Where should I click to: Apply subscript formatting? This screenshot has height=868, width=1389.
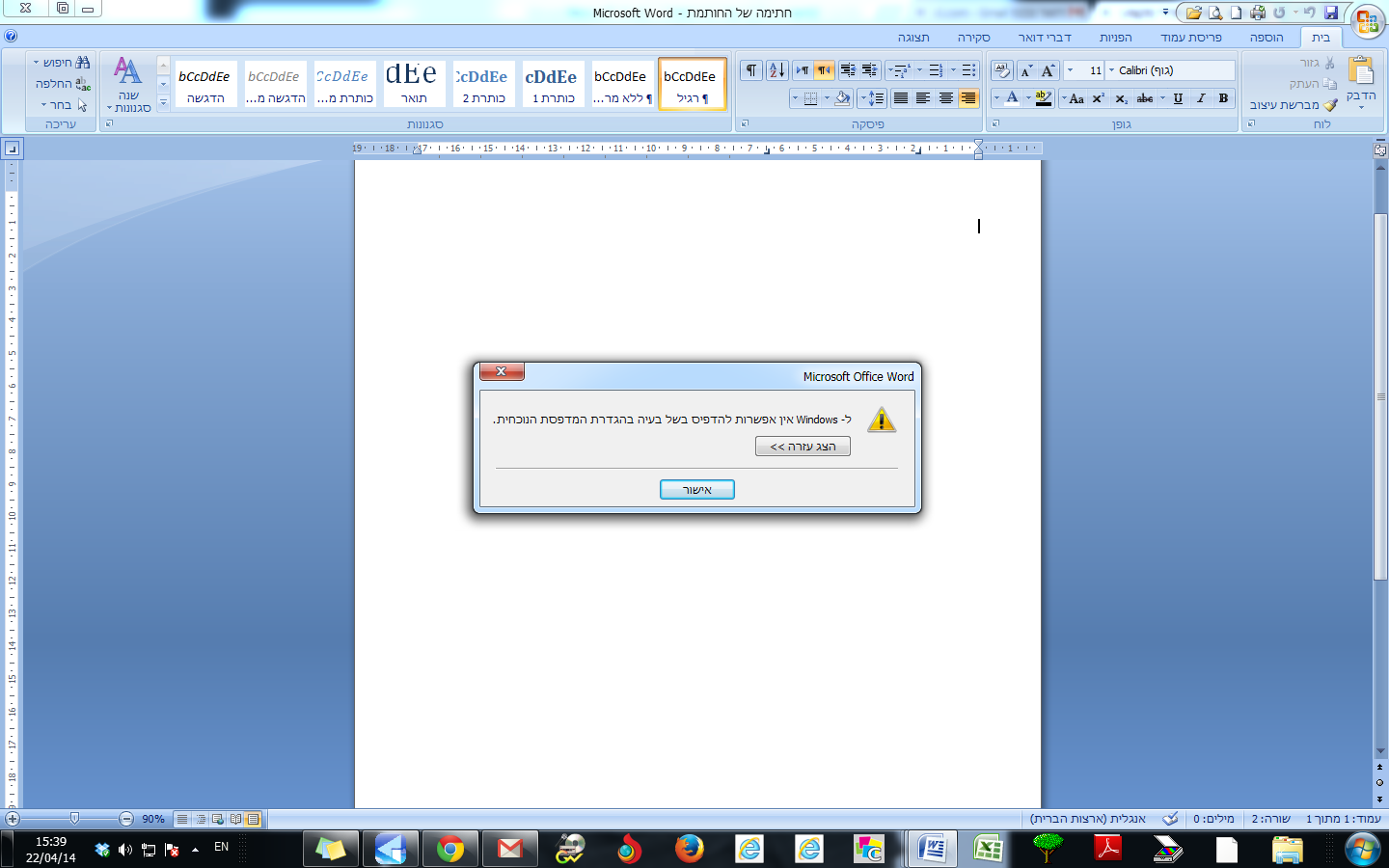tap(1121, 98)
